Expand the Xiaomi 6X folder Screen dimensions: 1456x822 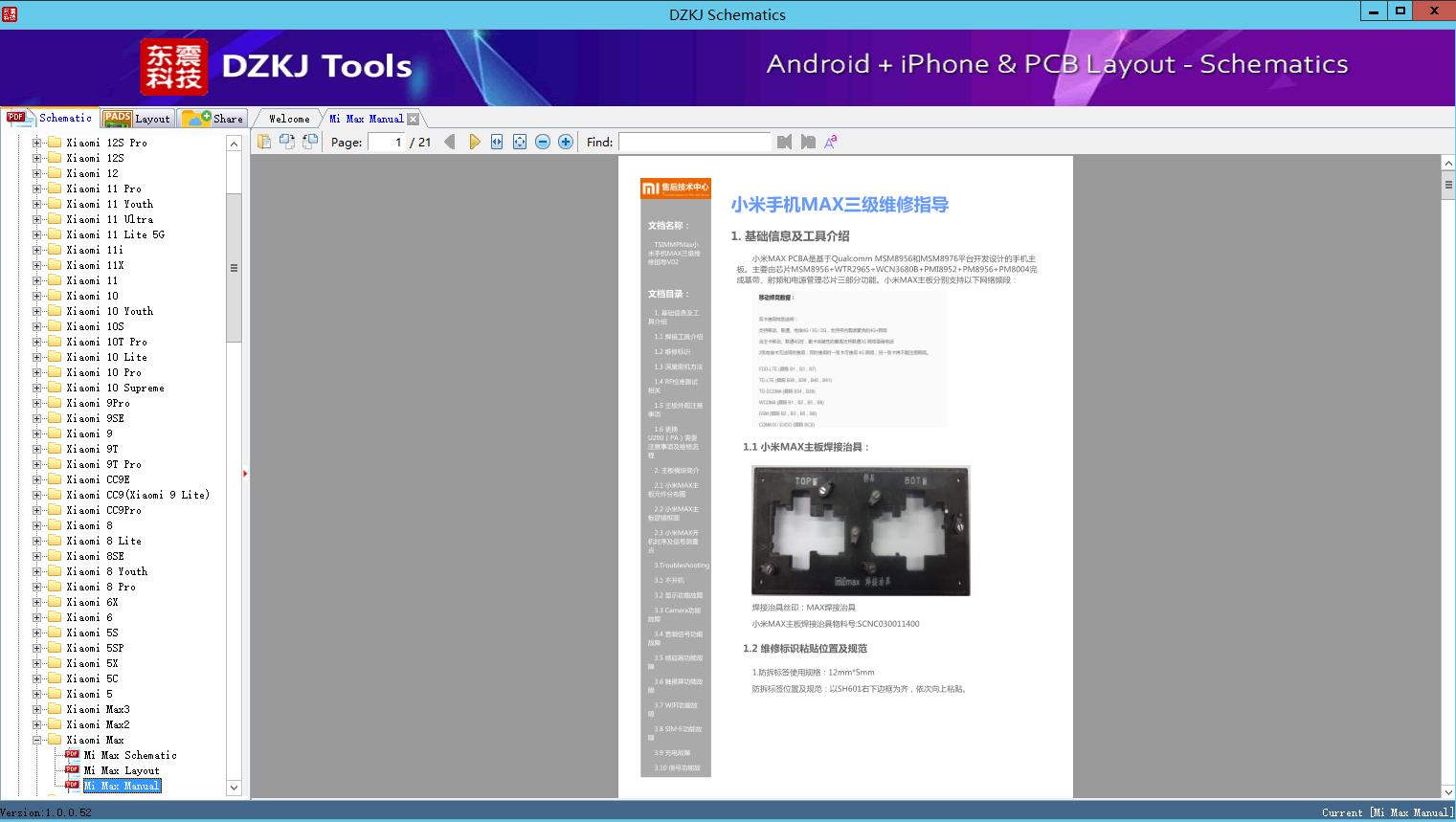pos(36,602)
